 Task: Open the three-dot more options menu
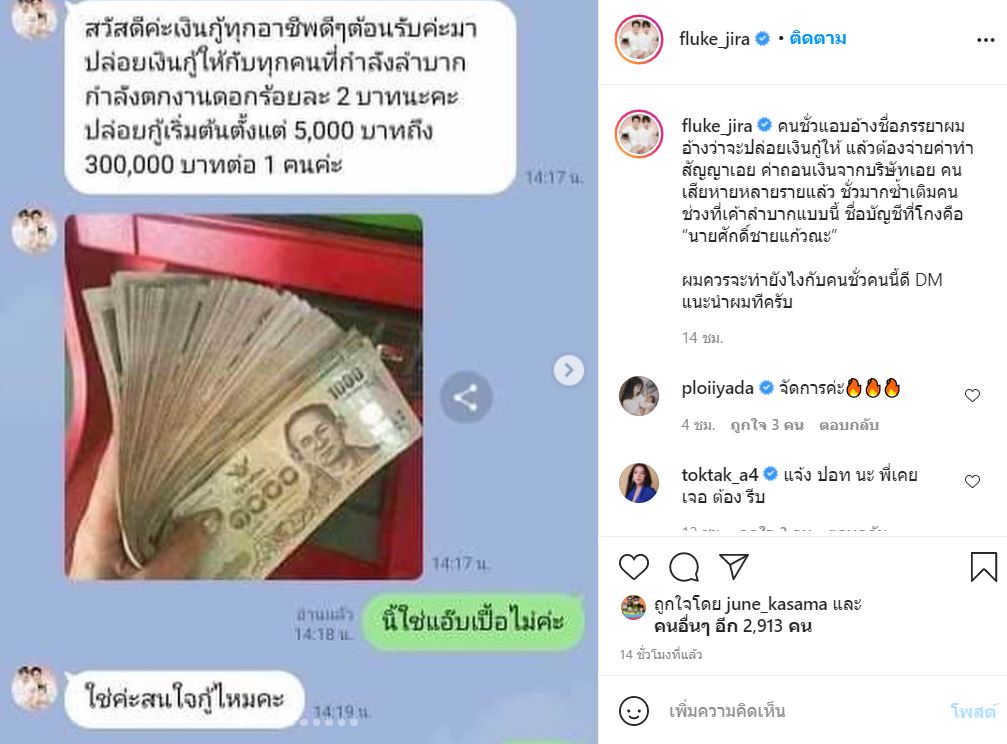click(x=985, y=40)
